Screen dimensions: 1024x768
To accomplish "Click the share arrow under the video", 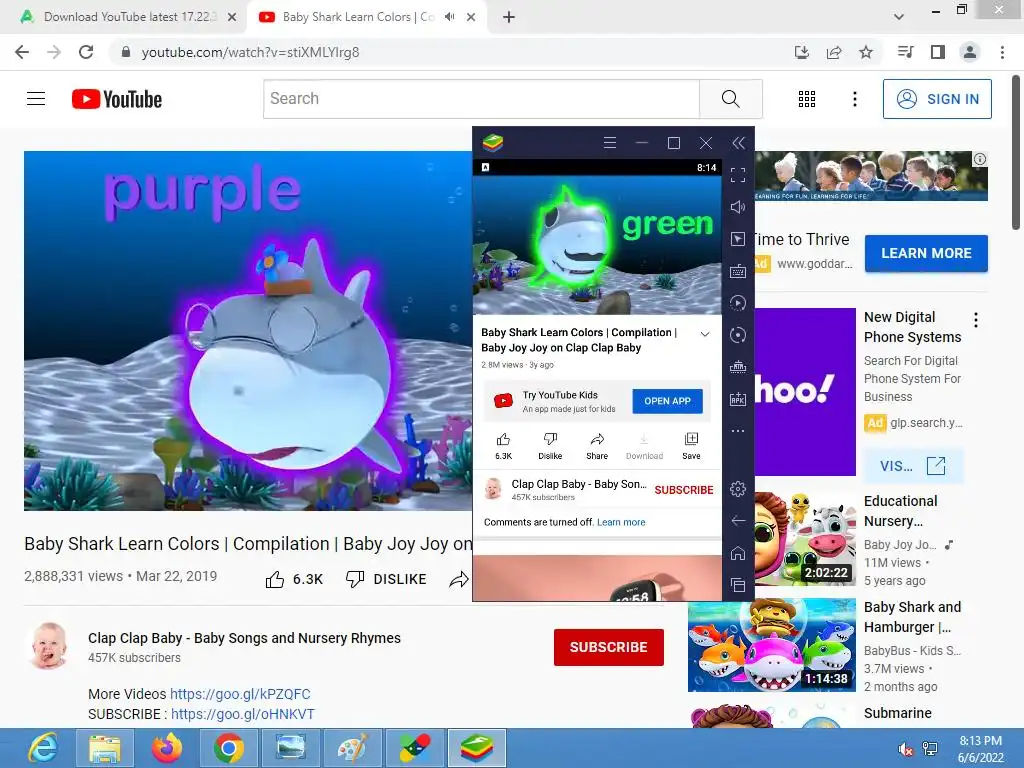I will 459,579.
